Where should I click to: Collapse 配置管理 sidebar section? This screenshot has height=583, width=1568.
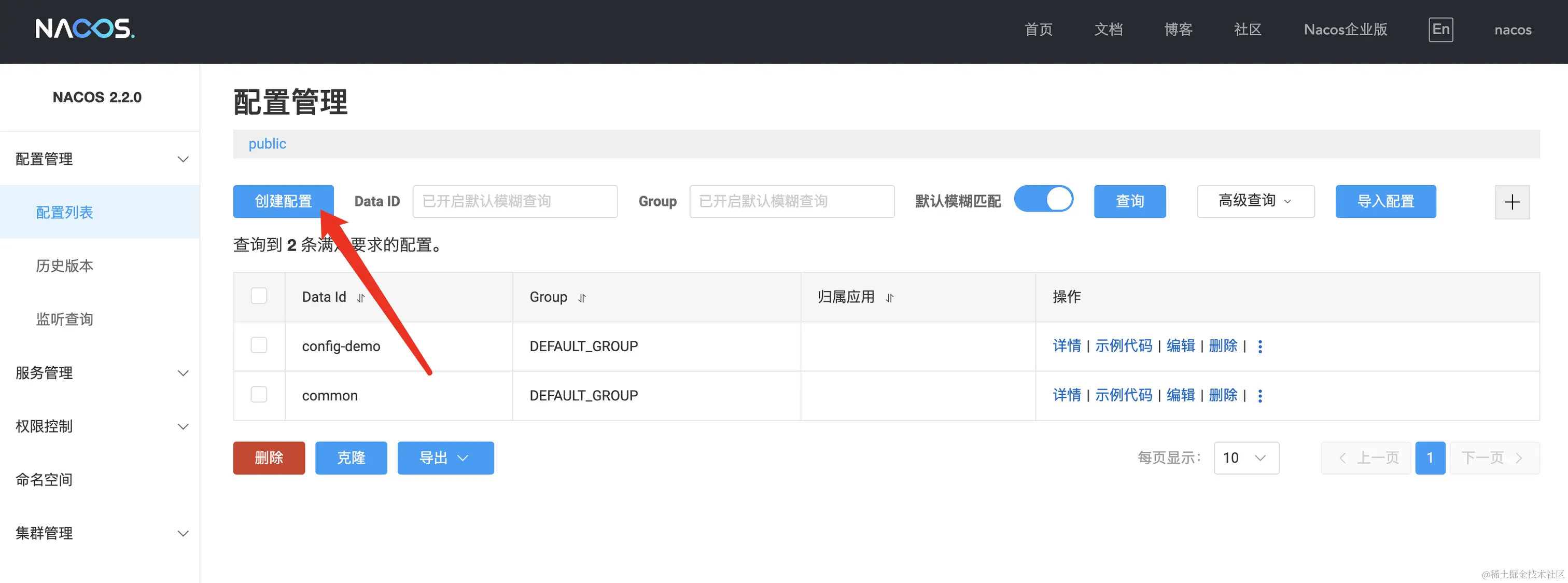click(100, 159)
